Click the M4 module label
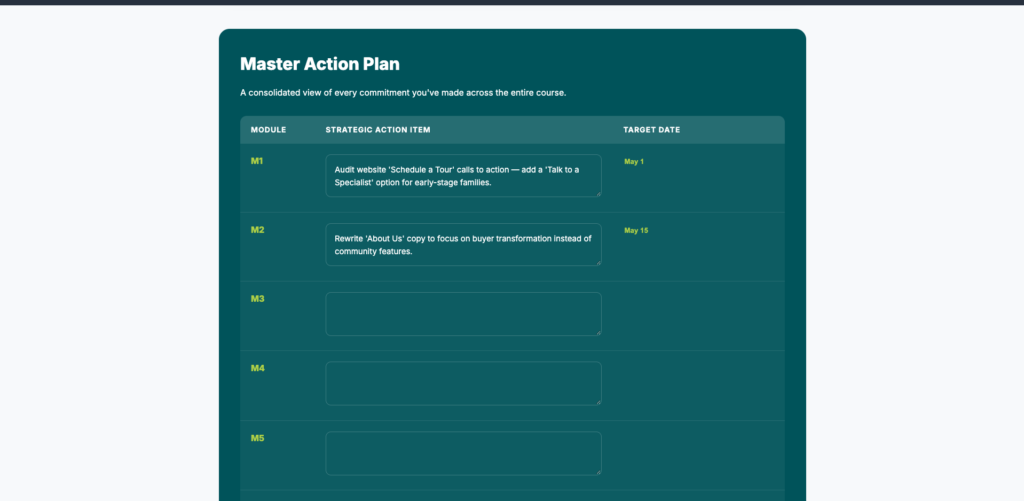Image resolution: width=1024 pixels, height=501 pixels. pos(257,368)
